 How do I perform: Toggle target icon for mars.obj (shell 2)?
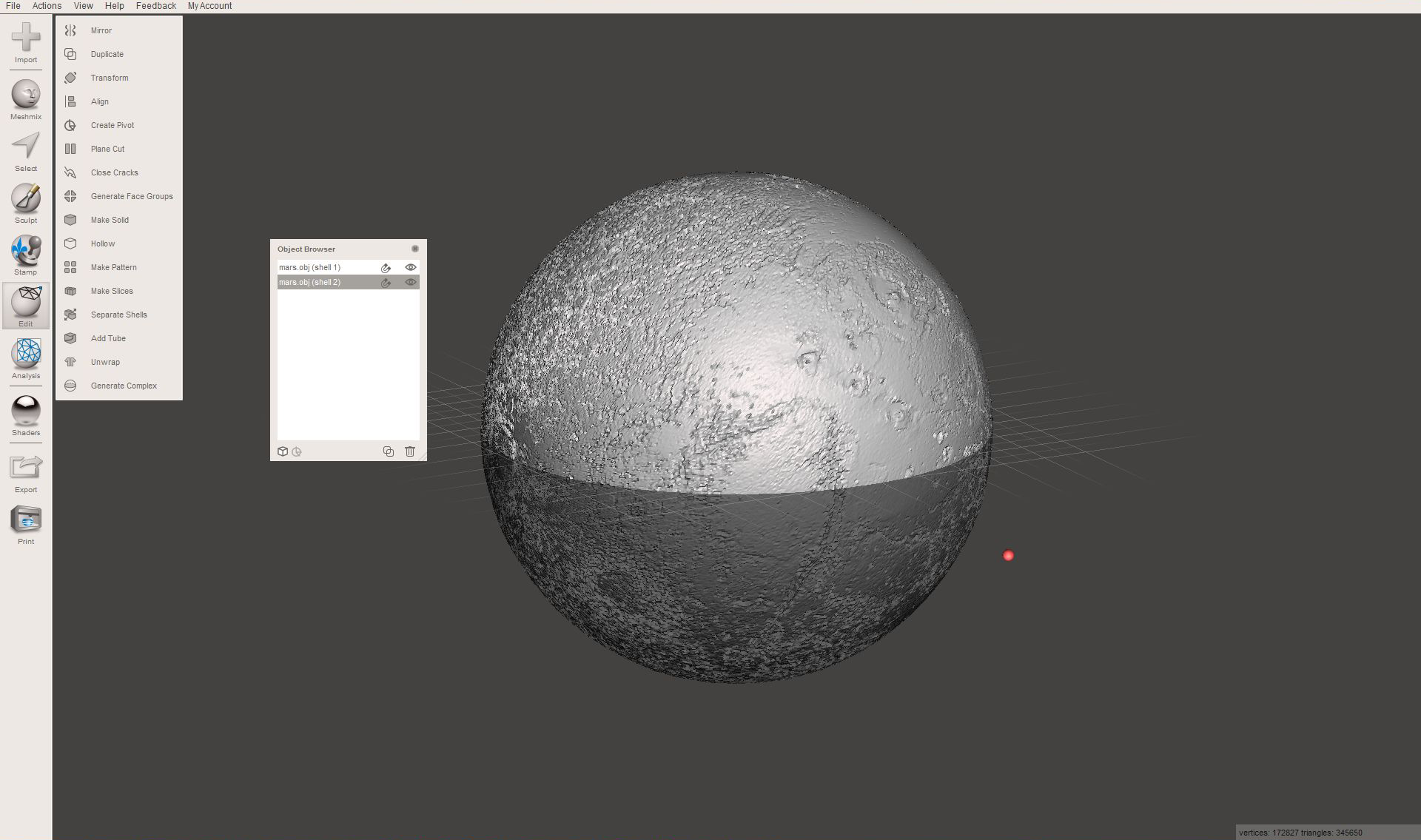pyautogui.click(x=386, y=283)
